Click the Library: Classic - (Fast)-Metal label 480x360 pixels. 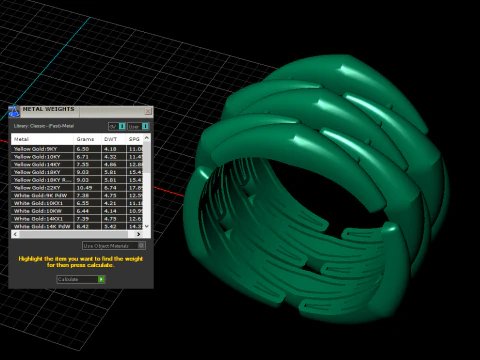pyautogui.click(x=44, y=126)
